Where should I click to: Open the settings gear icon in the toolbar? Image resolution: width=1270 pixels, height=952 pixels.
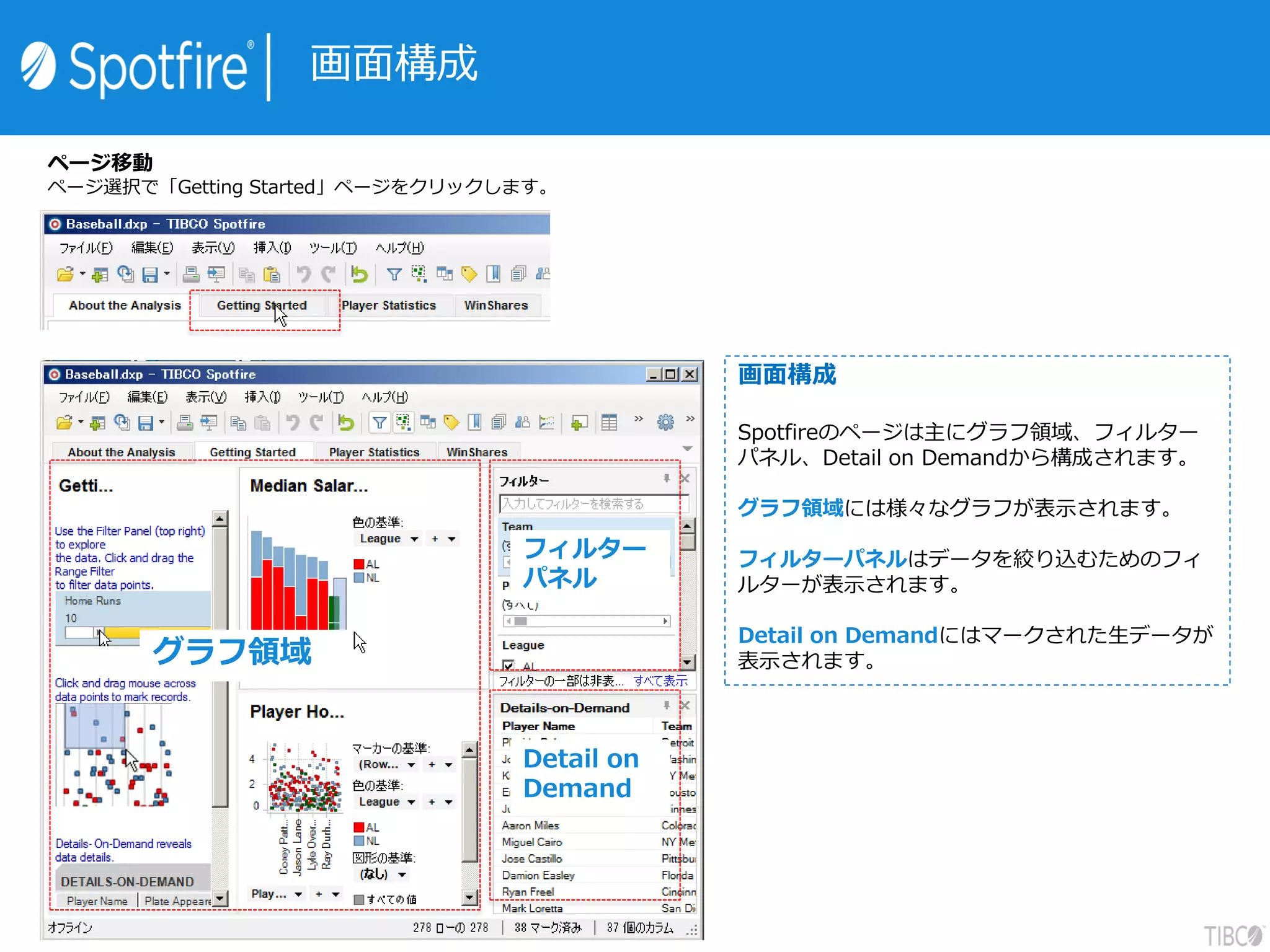665,423
